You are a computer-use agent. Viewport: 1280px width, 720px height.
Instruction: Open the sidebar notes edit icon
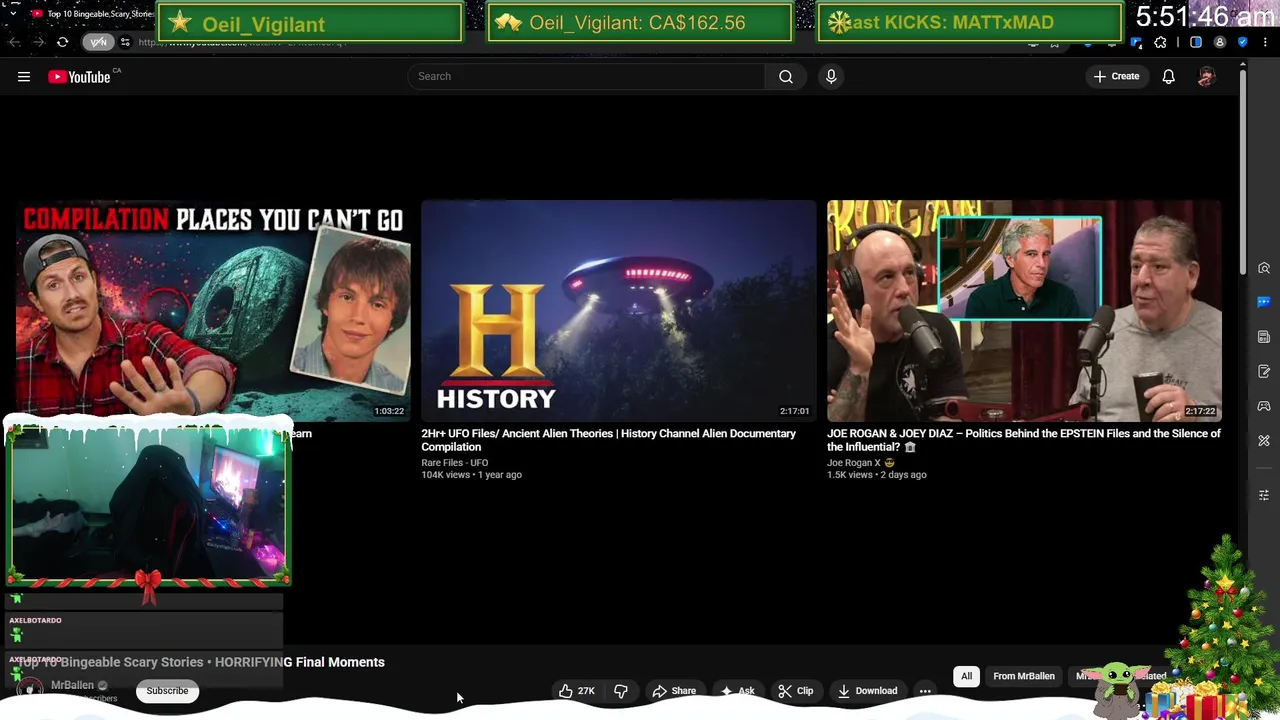tap(1264, 372)
